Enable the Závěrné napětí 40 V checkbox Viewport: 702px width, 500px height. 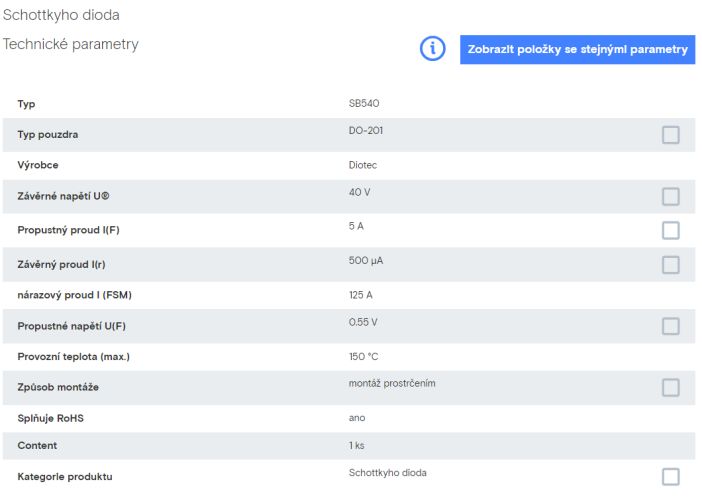click(671, 197)
